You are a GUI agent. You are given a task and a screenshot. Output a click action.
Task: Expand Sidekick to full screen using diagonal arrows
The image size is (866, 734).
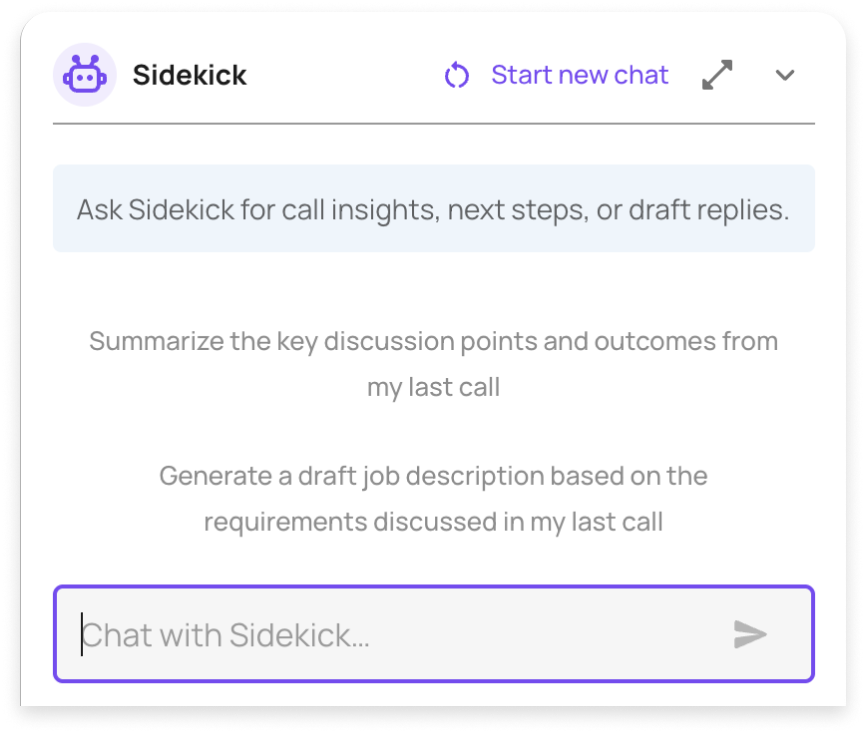(719, 74)
